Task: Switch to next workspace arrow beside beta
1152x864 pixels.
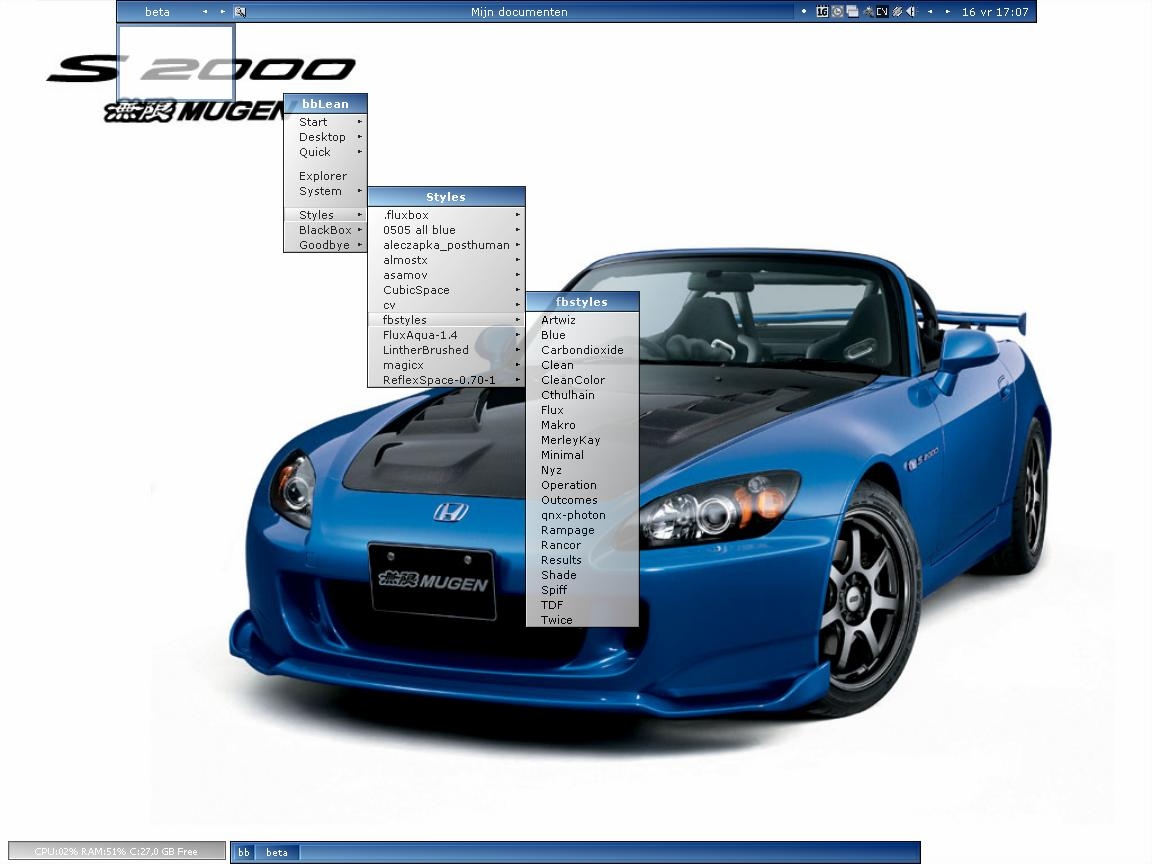Action: (222, 12)
